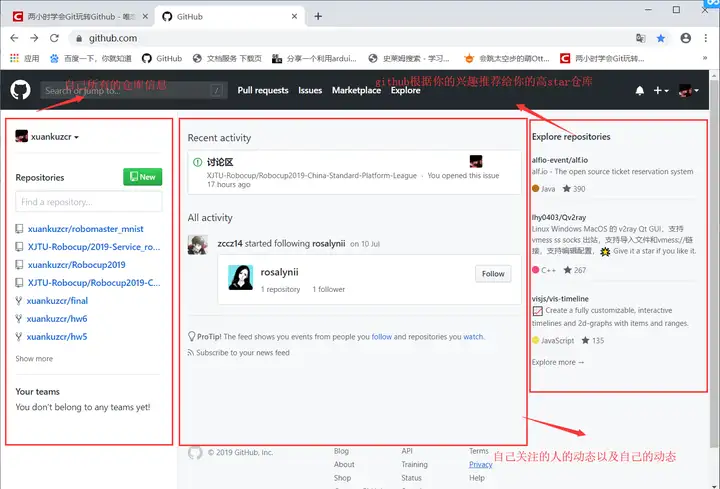Open a new browser tab with plus

pyautogui.click(x=318, y=17)
